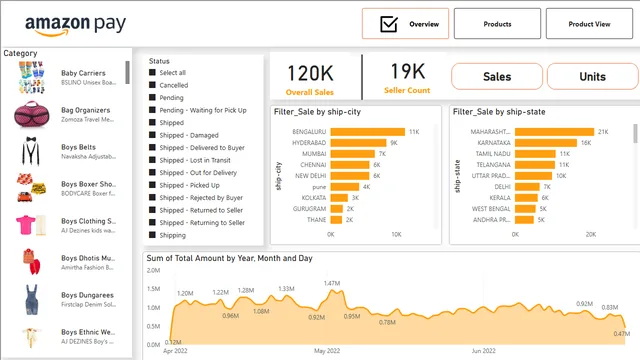Click the Filter_Sale by ship-state title
This screenshot has width=640, height=360.
[499, 112]
